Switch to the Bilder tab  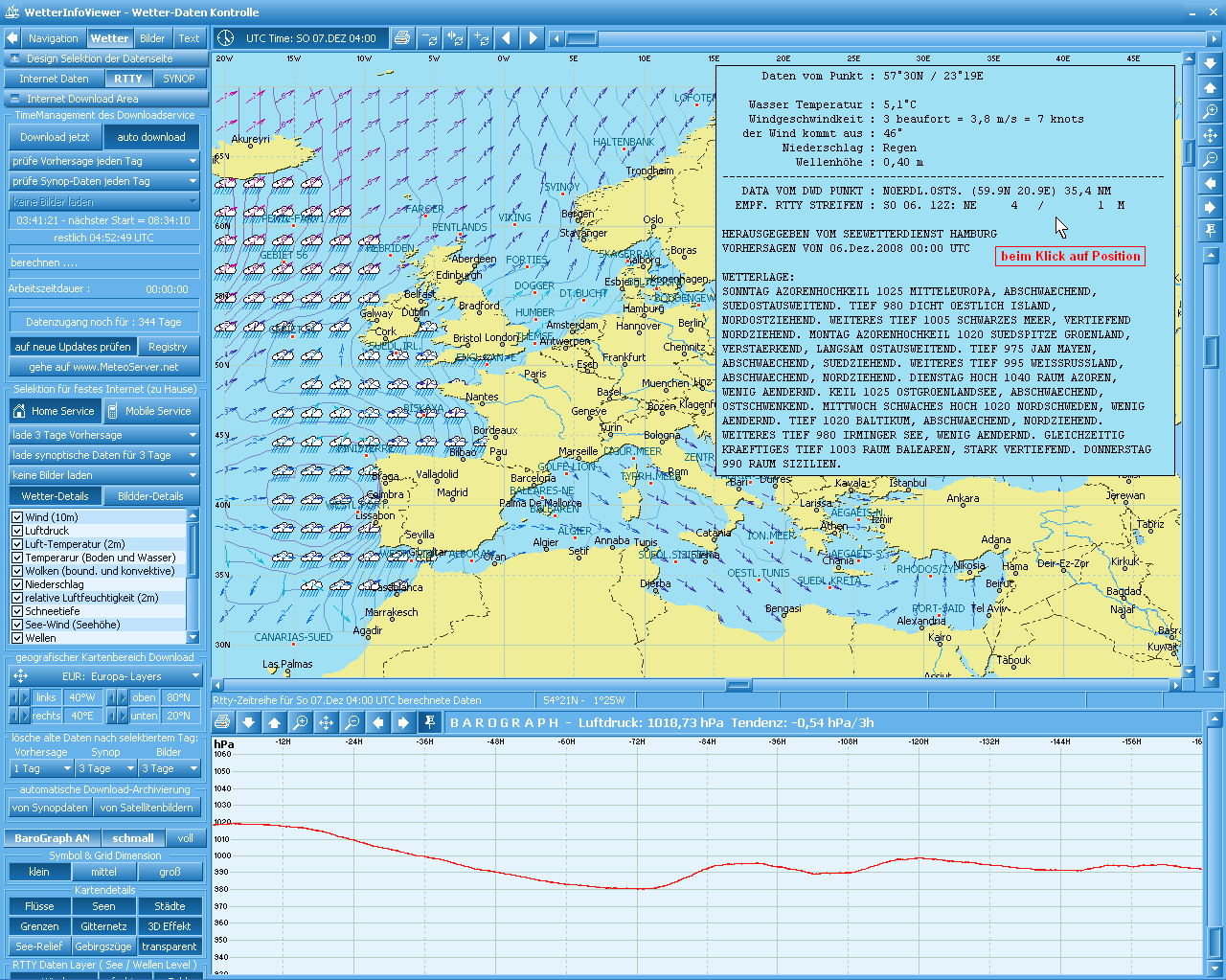[152, 38]
